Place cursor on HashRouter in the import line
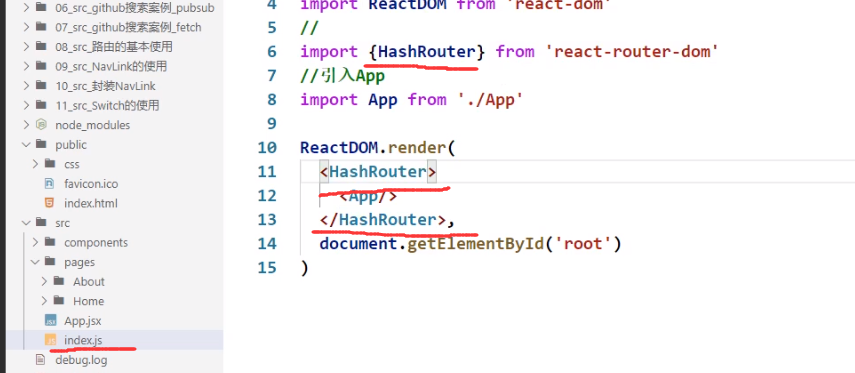The image size is (855, 373). [426, 52]
